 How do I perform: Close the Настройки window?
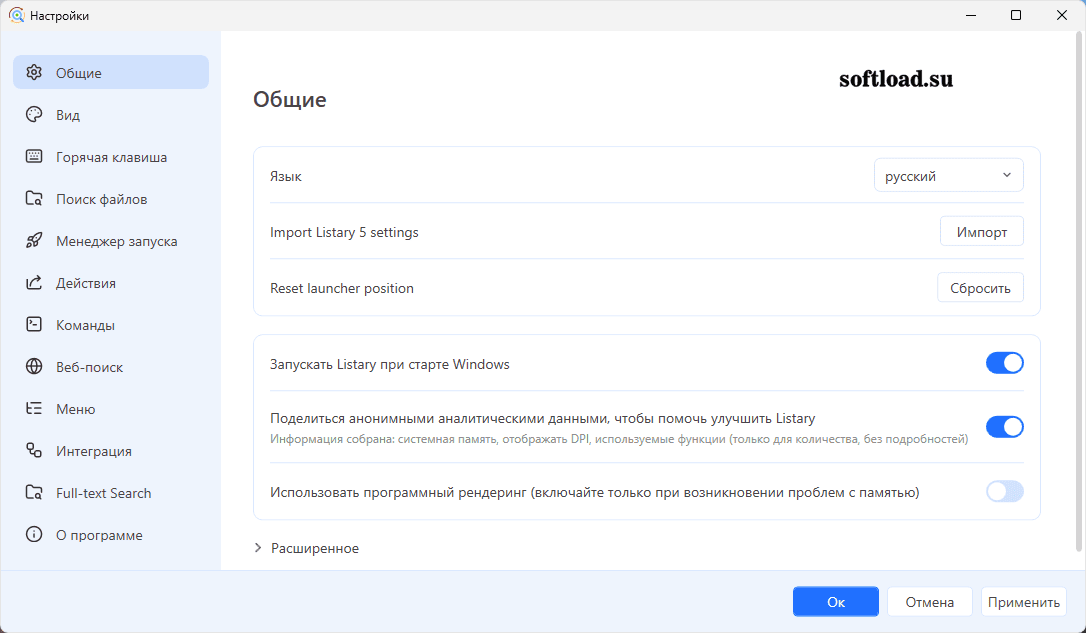(x=1061, y=15)
